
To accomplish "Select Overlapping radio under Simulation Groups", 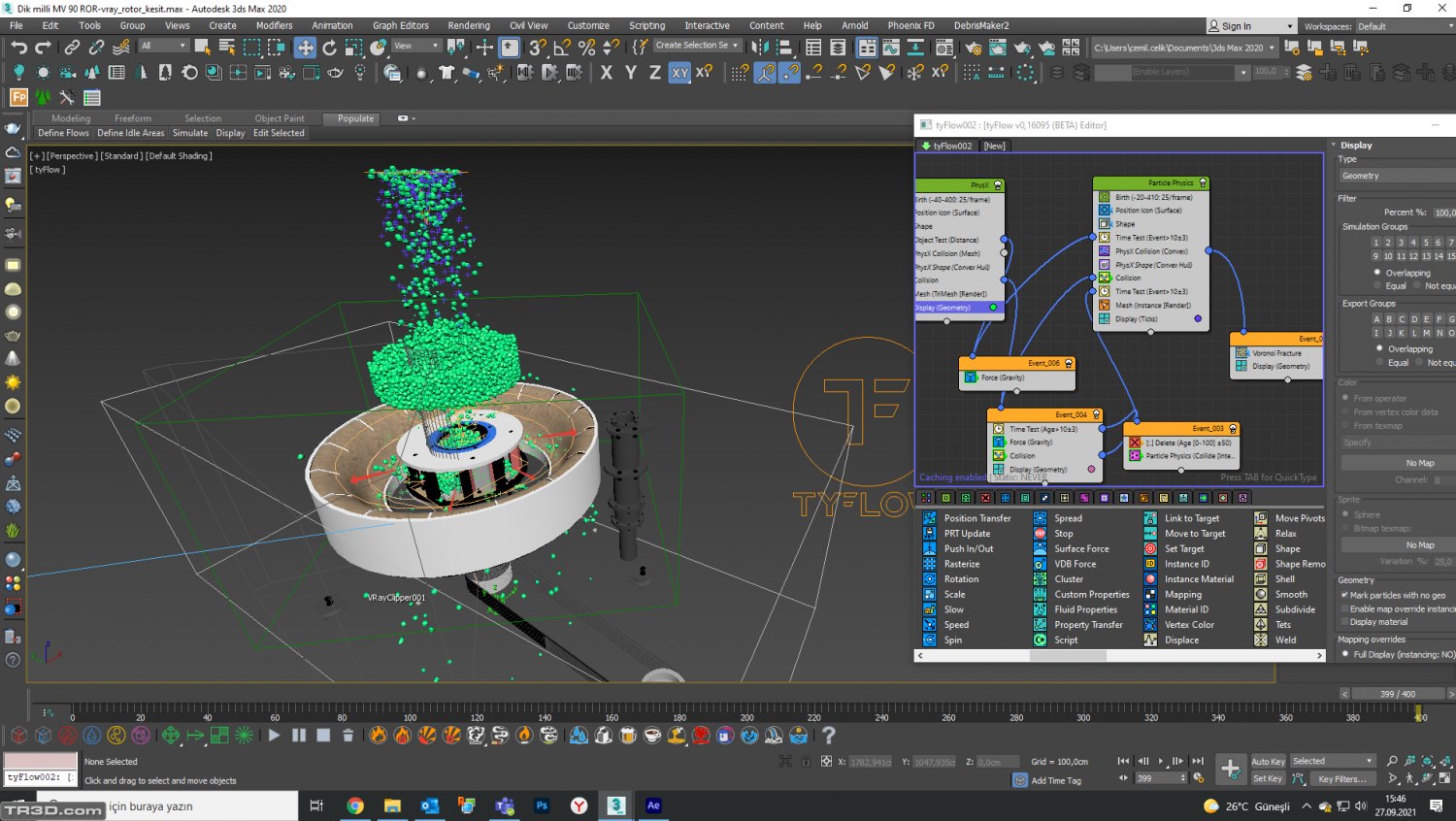I will pyautogui.click(x=1377, y=273).
